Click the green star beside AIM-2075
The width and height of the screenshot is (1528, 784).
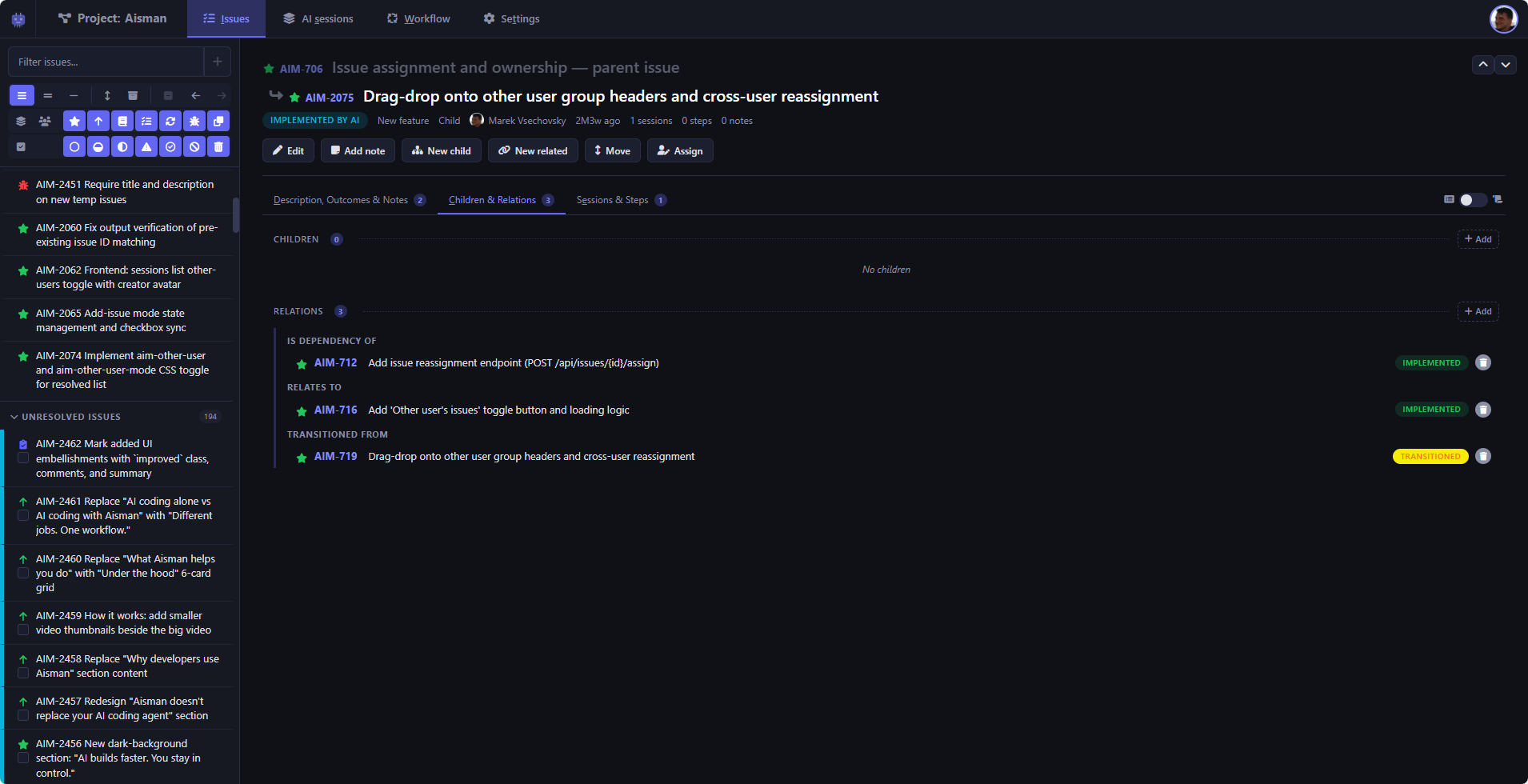(x=294, y=98)
